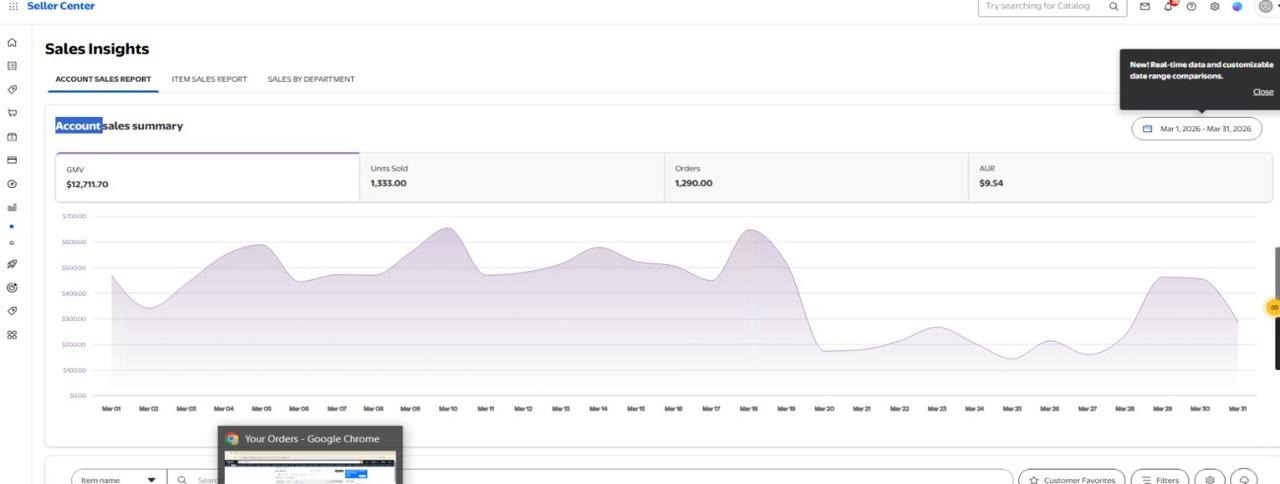Click the Sales Insights heading
Image resolution: width=1280 pixels, height=484 pixels.
point(97,49)
